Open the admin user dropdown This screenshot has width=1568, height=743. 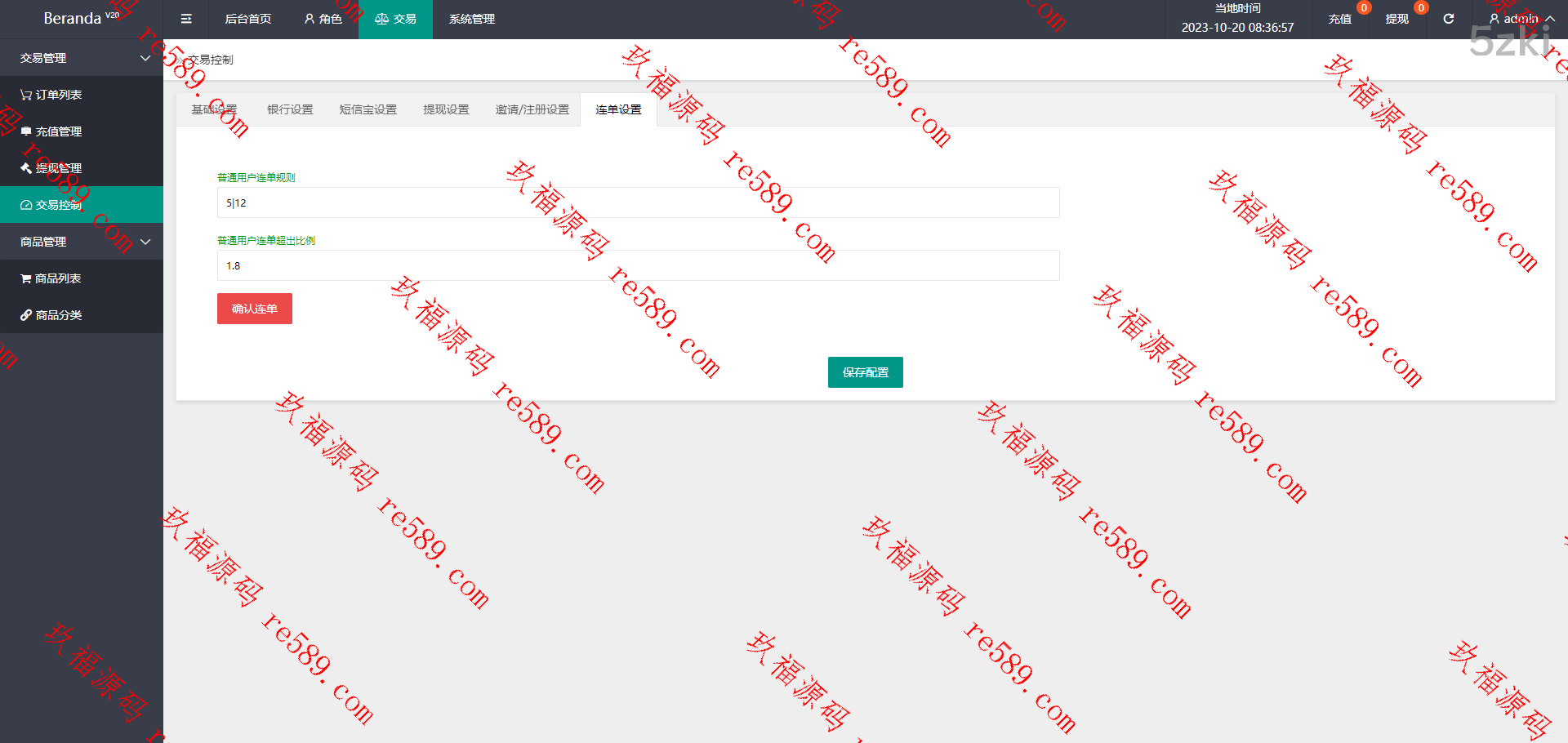[x=1521, y=19]
